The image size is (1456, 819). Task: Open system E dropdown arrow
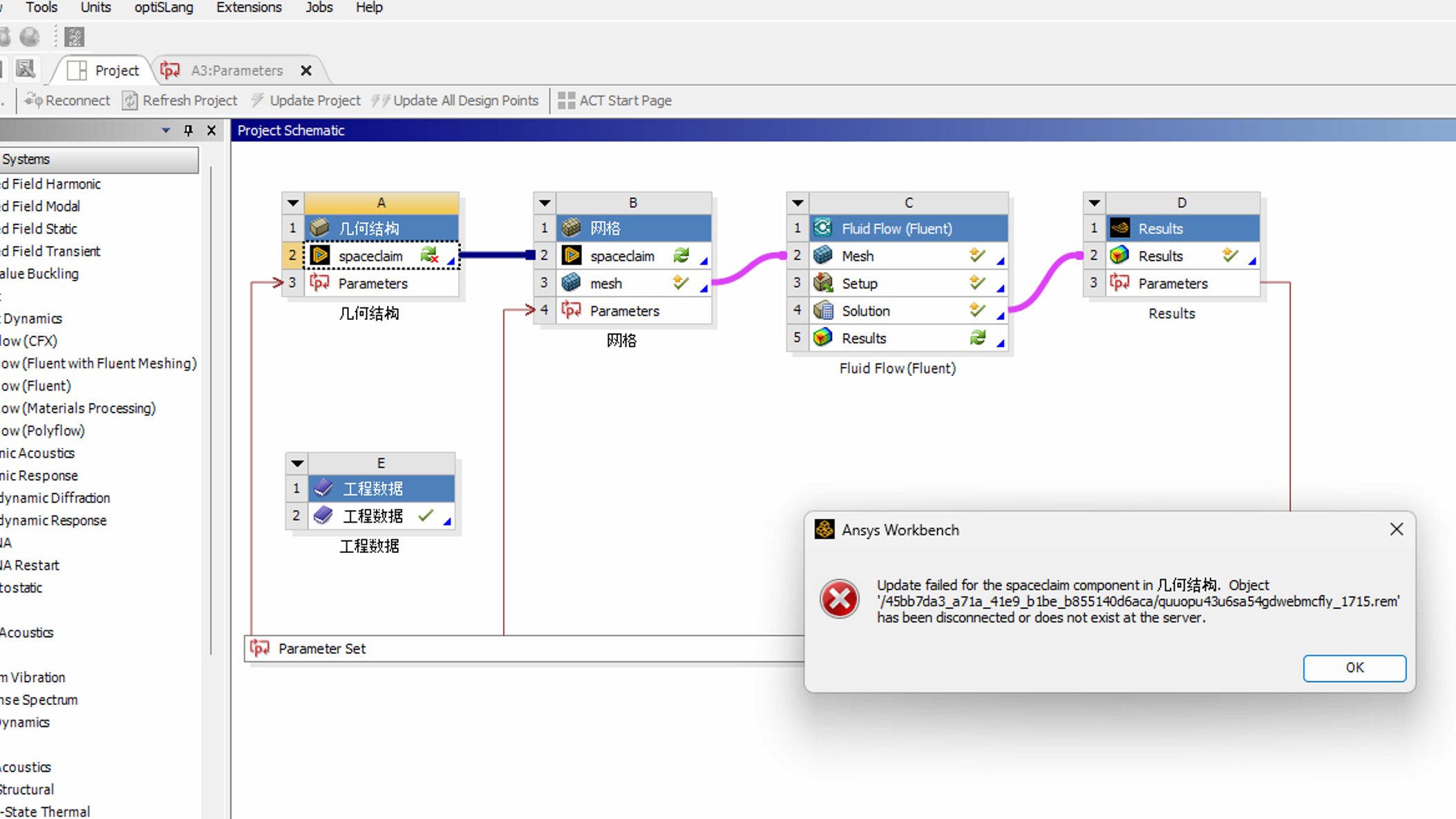[x=297, y=463]
